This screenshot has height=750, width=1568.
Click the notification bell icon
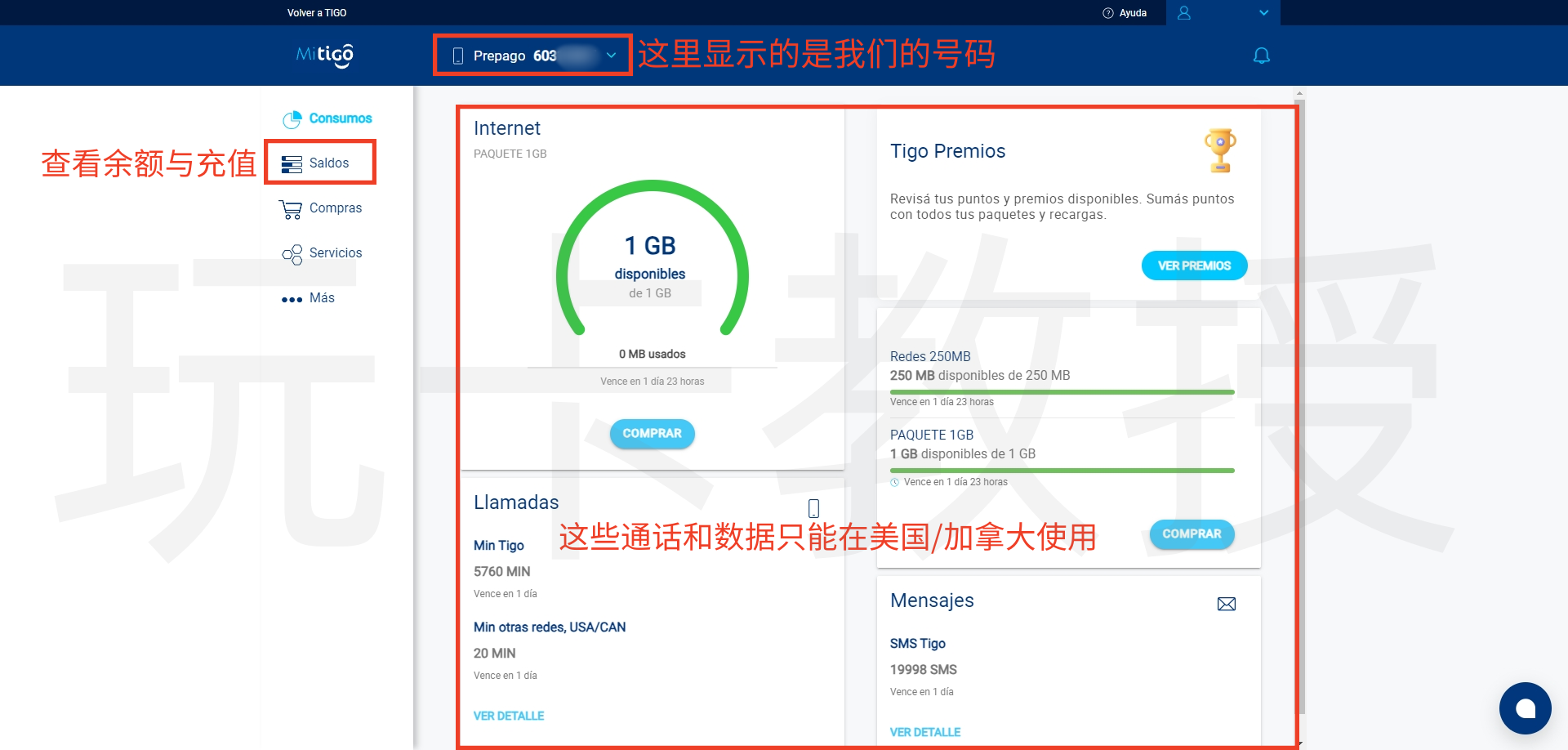1261,56
